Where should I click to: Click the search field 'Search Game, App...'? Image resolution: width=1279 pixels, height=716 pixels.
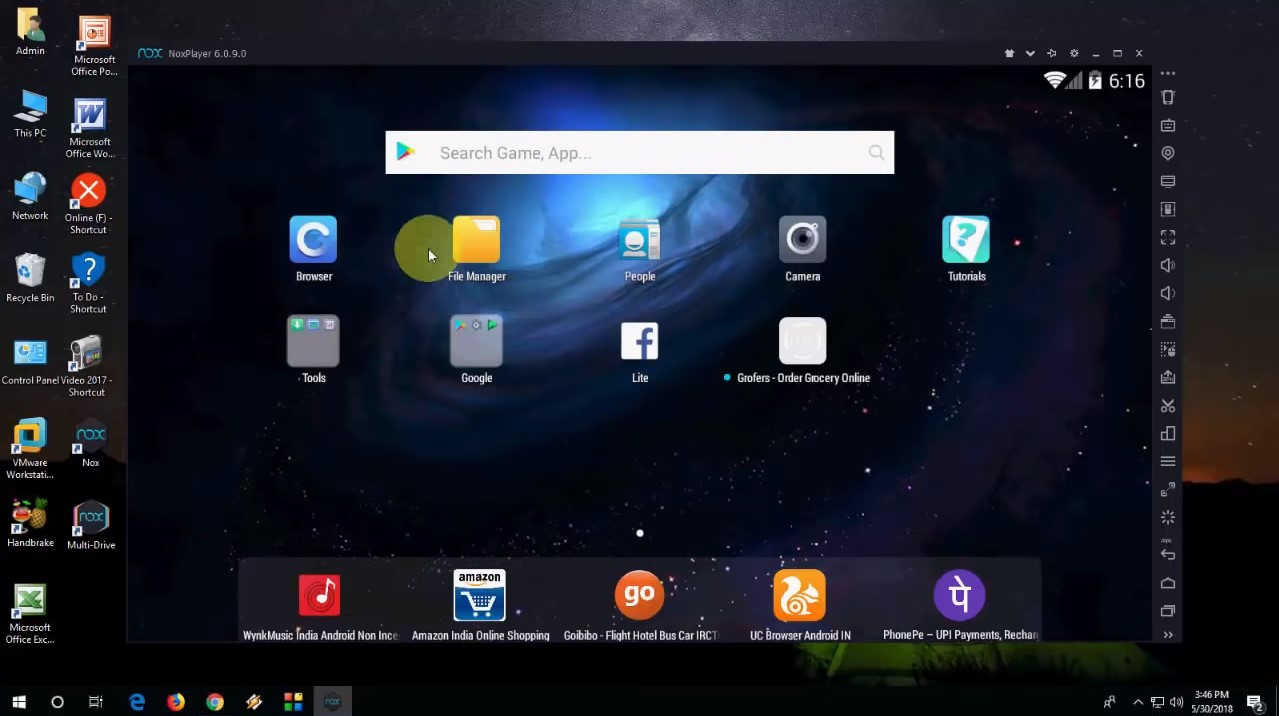pos(640,152)
